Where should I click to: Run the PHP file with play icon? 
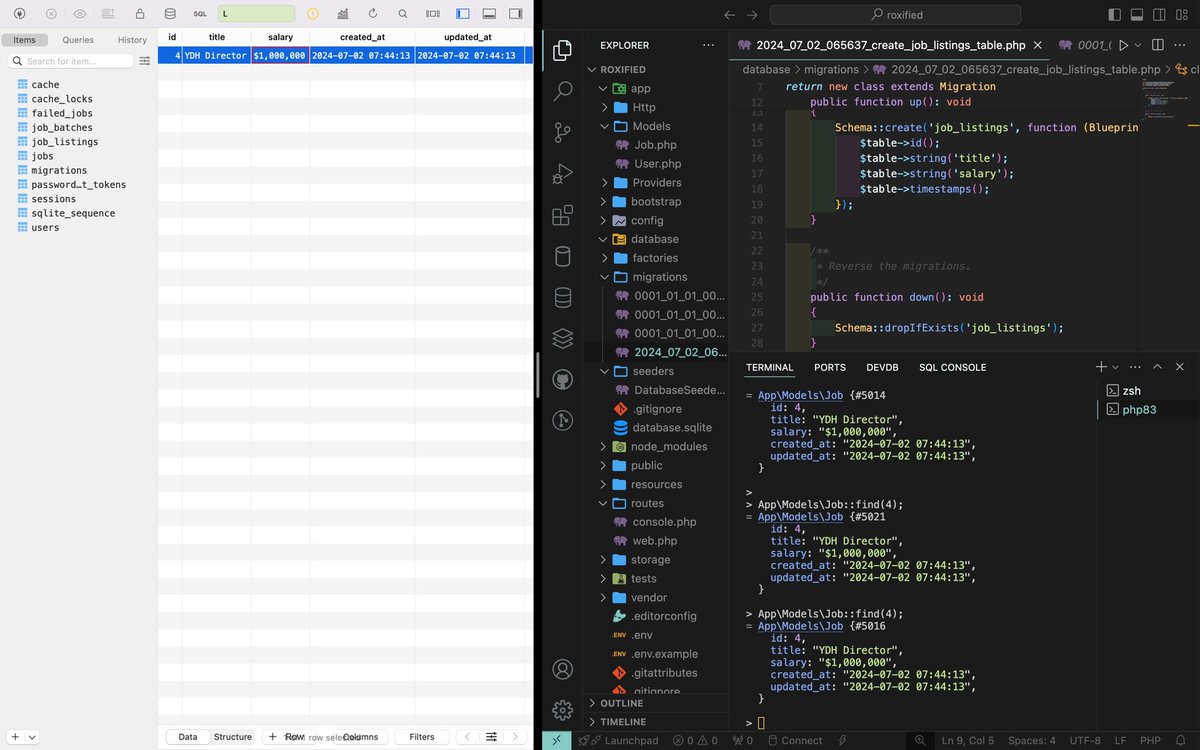pyautogui.click(x=1123, y=45)
